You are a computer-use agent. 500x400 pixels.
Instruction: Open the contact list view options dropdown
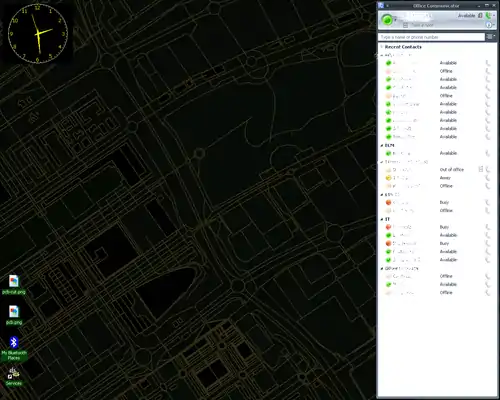click(491, 37)
